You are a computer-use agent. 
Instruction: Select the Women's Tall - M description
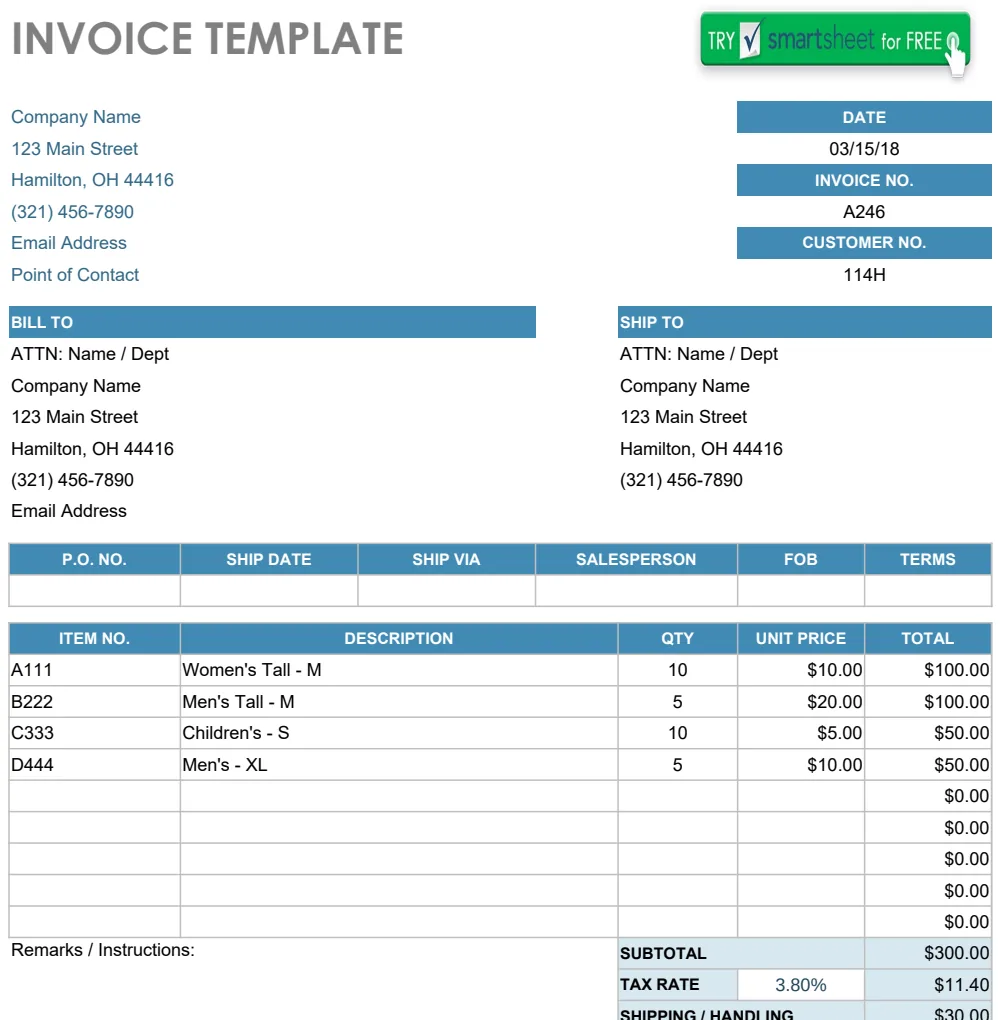252,670
